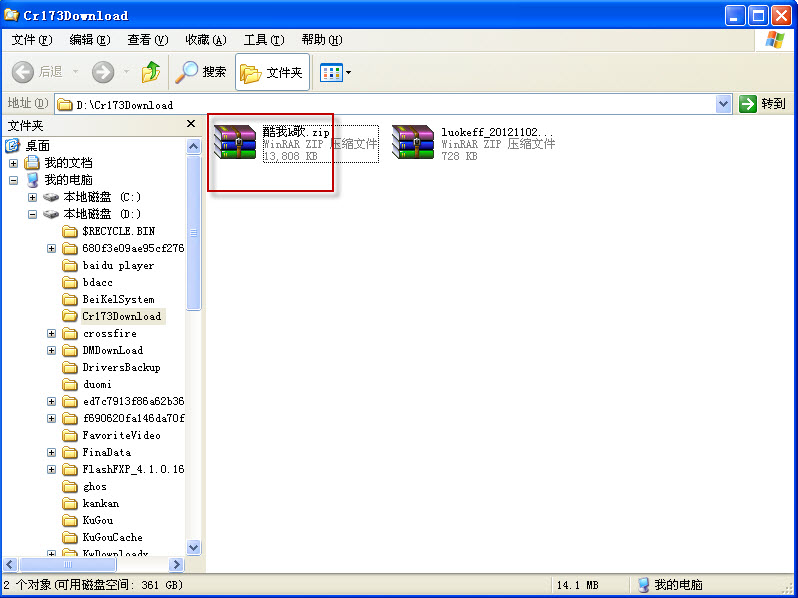
Task: Click the Forward green arrow button
Action: tap(103, 72)
